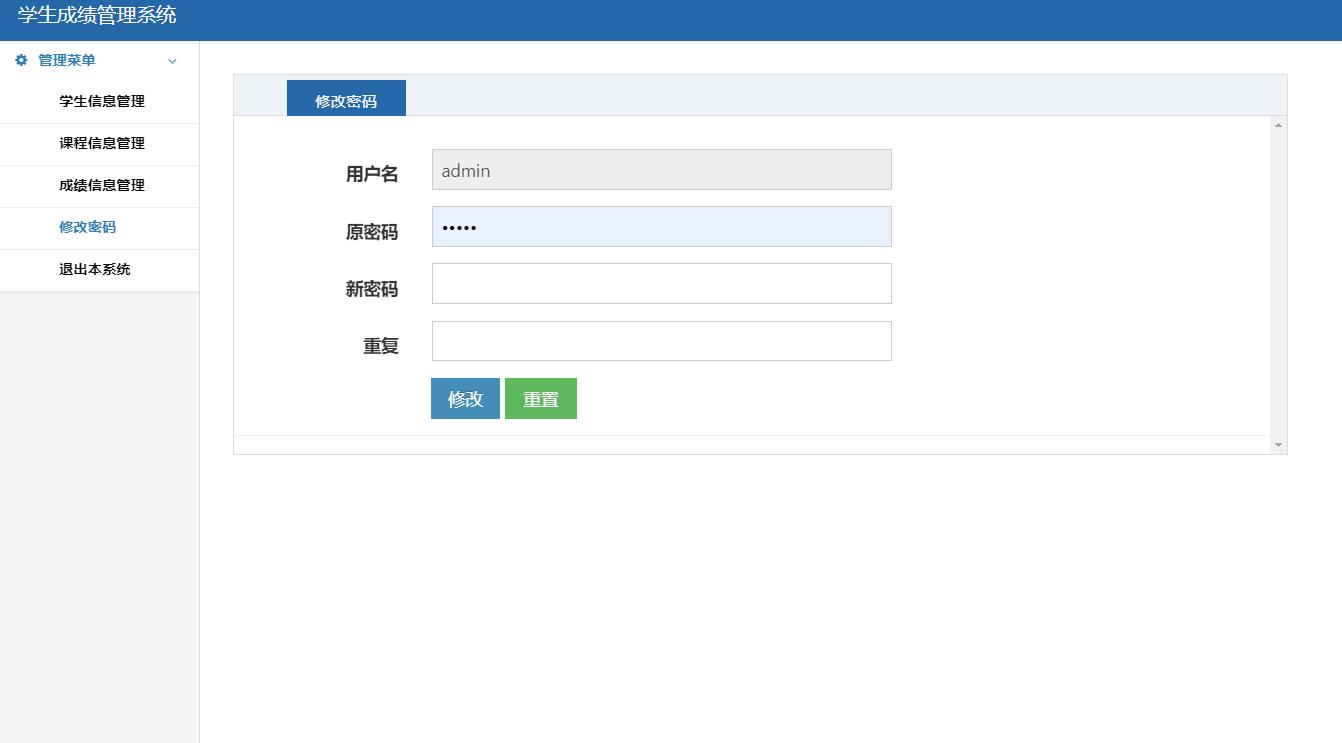The height and width of the screenshot is (743, 1342).
Task: Open 学生信息管理 from the sidebar
Action: click(102, 101)
